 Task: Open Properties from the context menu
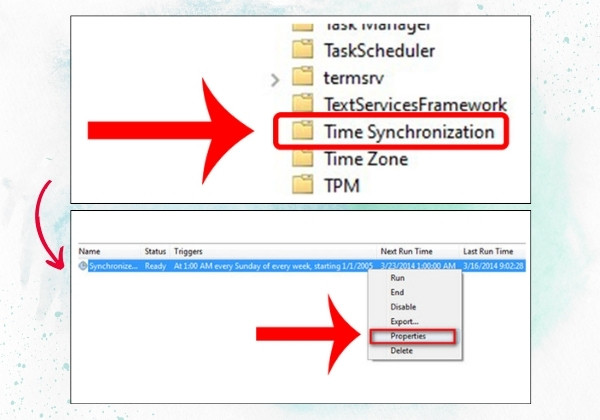point(408,336)
